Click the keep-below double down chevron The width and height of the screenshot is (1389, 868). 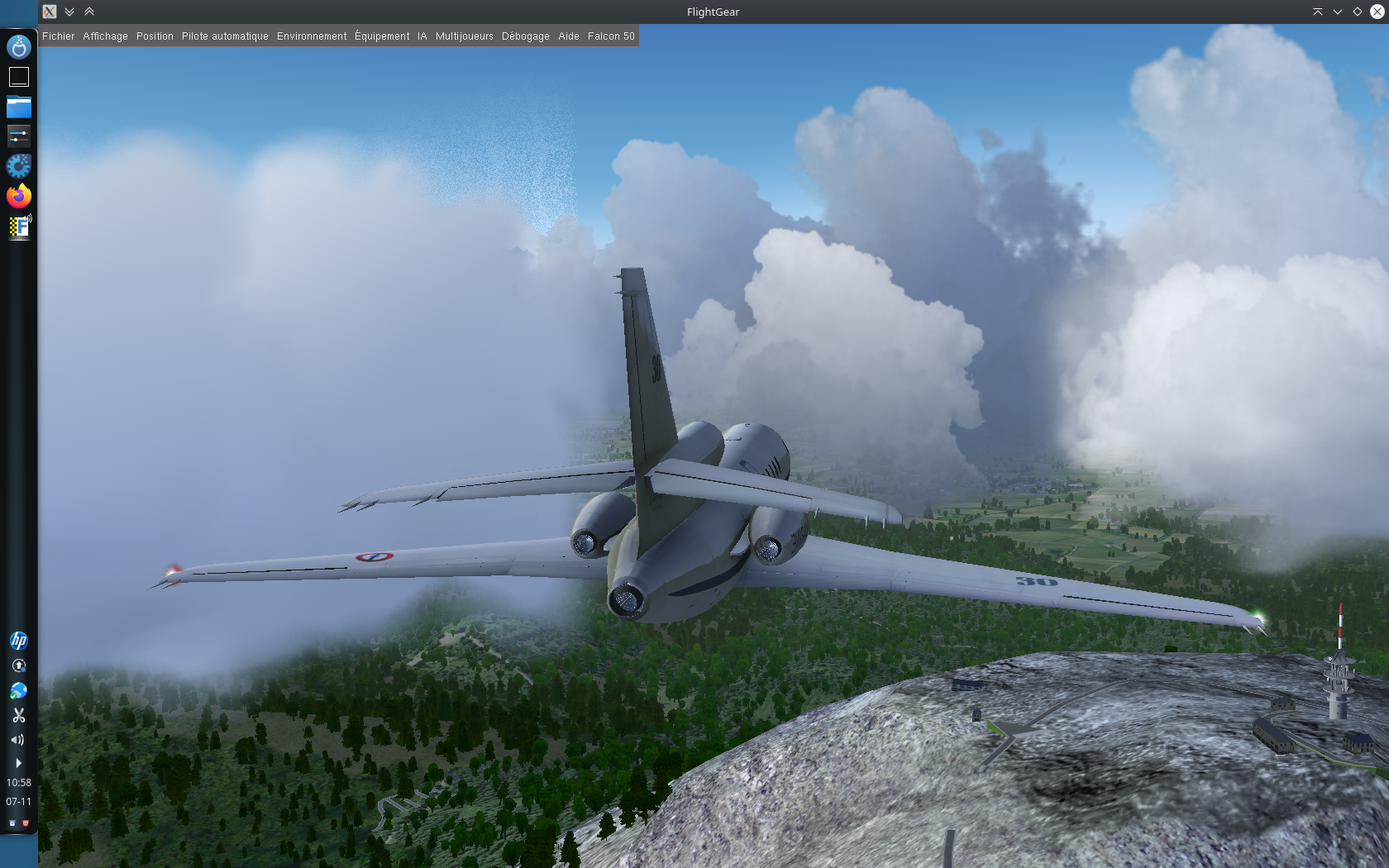point(69,12)
